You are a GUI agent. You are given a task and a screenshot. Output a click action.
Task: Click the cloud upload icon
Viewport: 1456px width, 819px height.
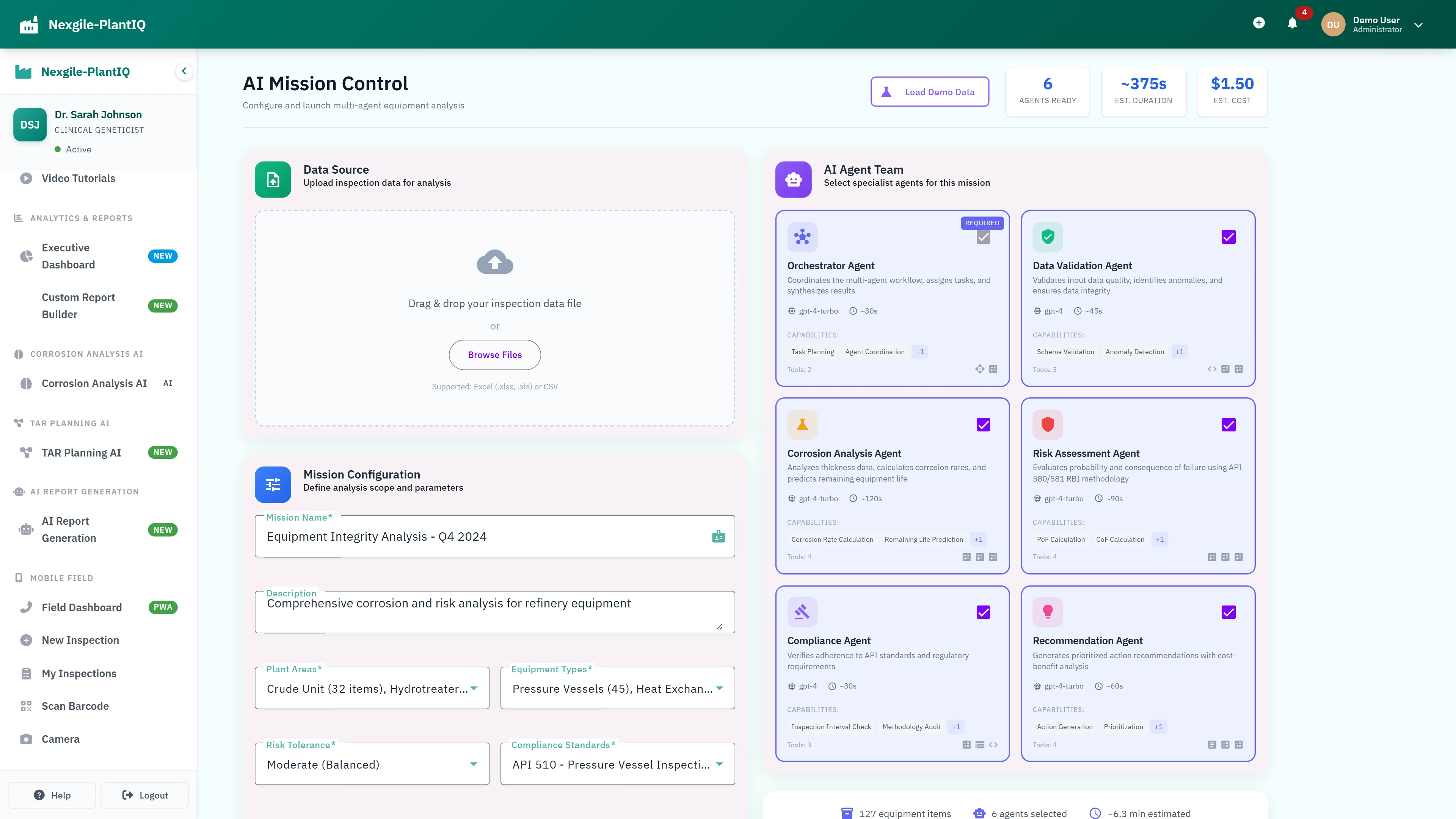pyautogui.click(x=494, y=262)
